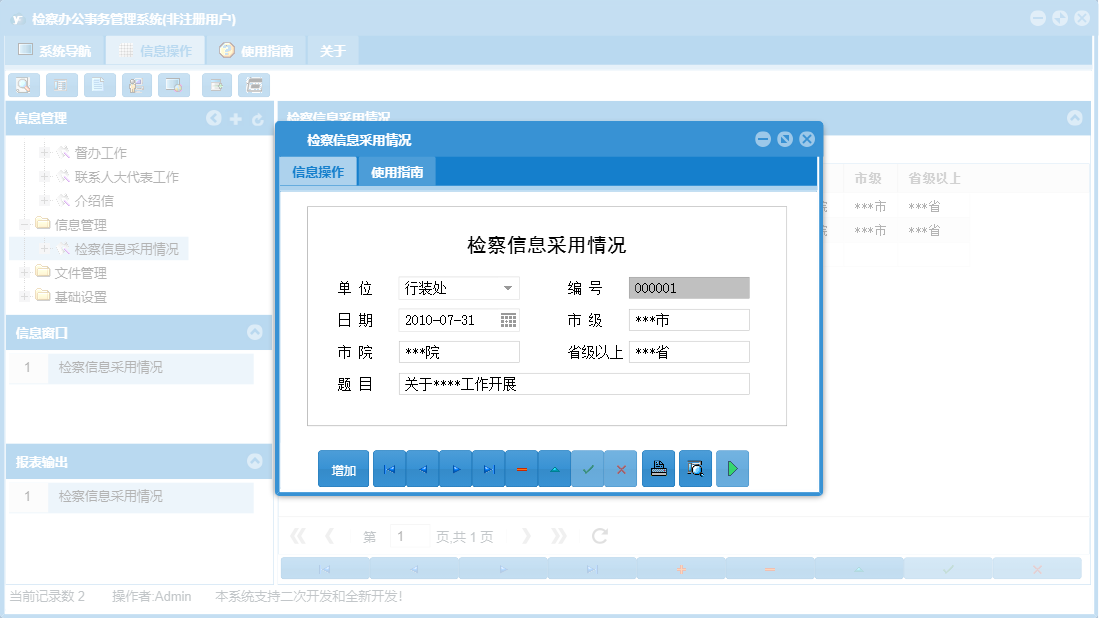Open print preview in the dialog toolbar
This screenshot has width=1099, height=618.
click(695, 468)
